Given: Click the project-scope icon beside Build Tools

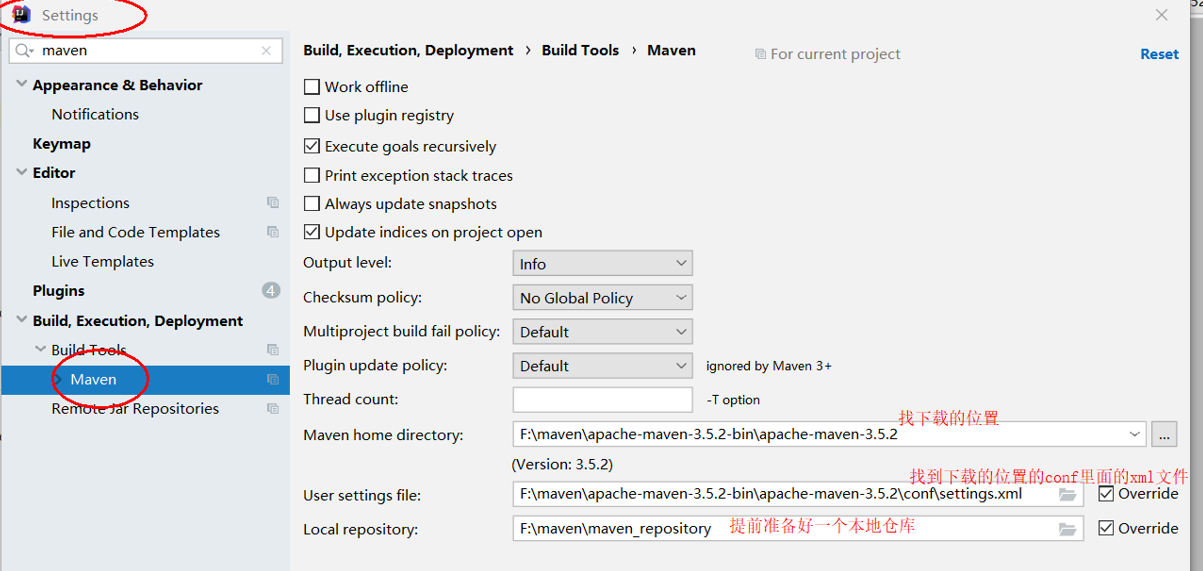Looking at the screenshot, I should [272, 350].
